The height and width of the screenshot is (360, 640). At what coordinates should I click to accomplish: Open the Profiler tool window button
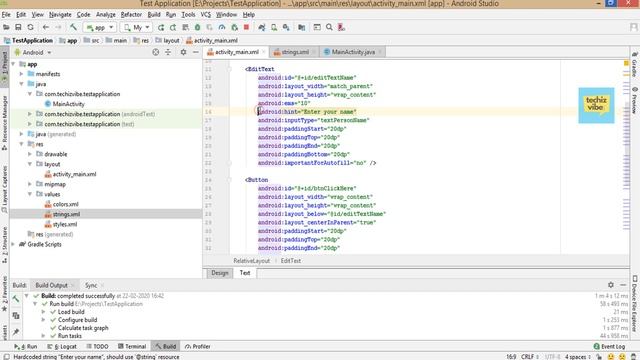point(198,346)
